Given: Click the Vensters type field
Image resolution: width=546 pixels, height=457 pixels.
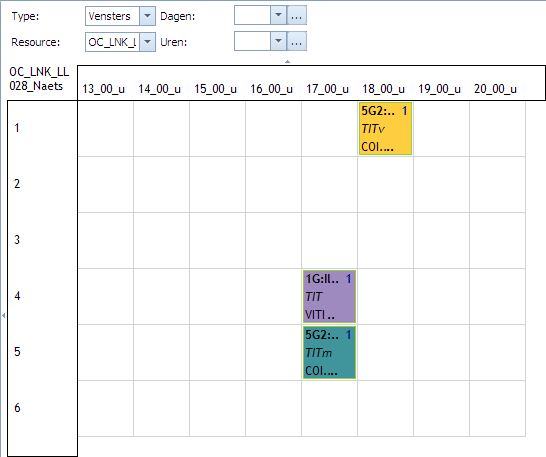Looking at the screenshot, I should click(112, 16).
